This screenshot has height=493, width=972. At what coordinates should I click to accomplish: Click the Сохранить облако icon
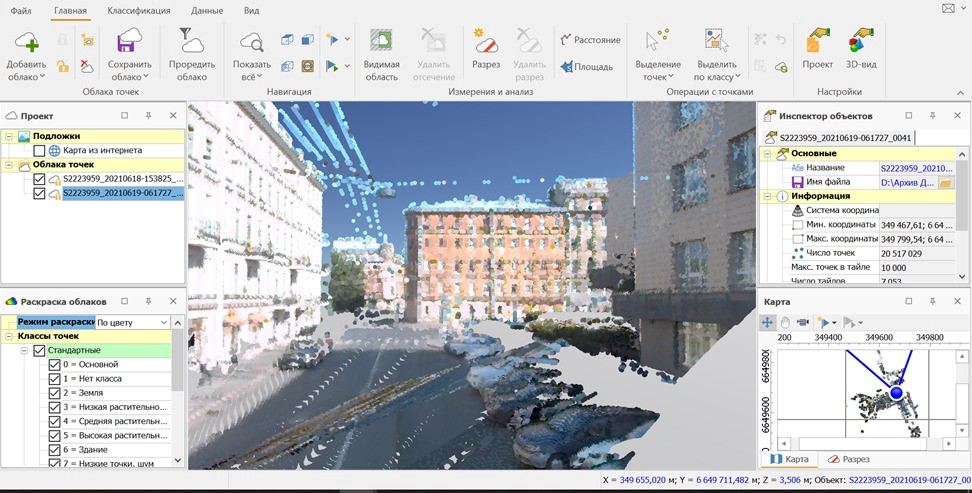130,43
